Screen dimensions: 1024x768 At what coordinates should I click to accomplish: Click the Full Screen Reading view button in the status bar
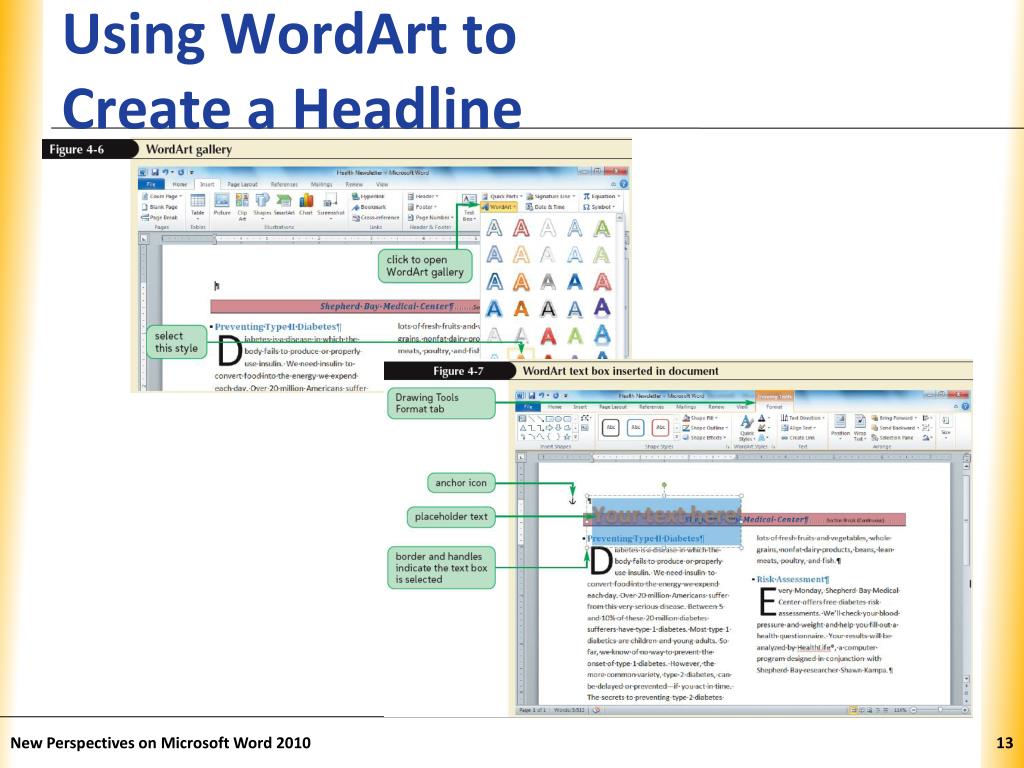tap(862, 710)
